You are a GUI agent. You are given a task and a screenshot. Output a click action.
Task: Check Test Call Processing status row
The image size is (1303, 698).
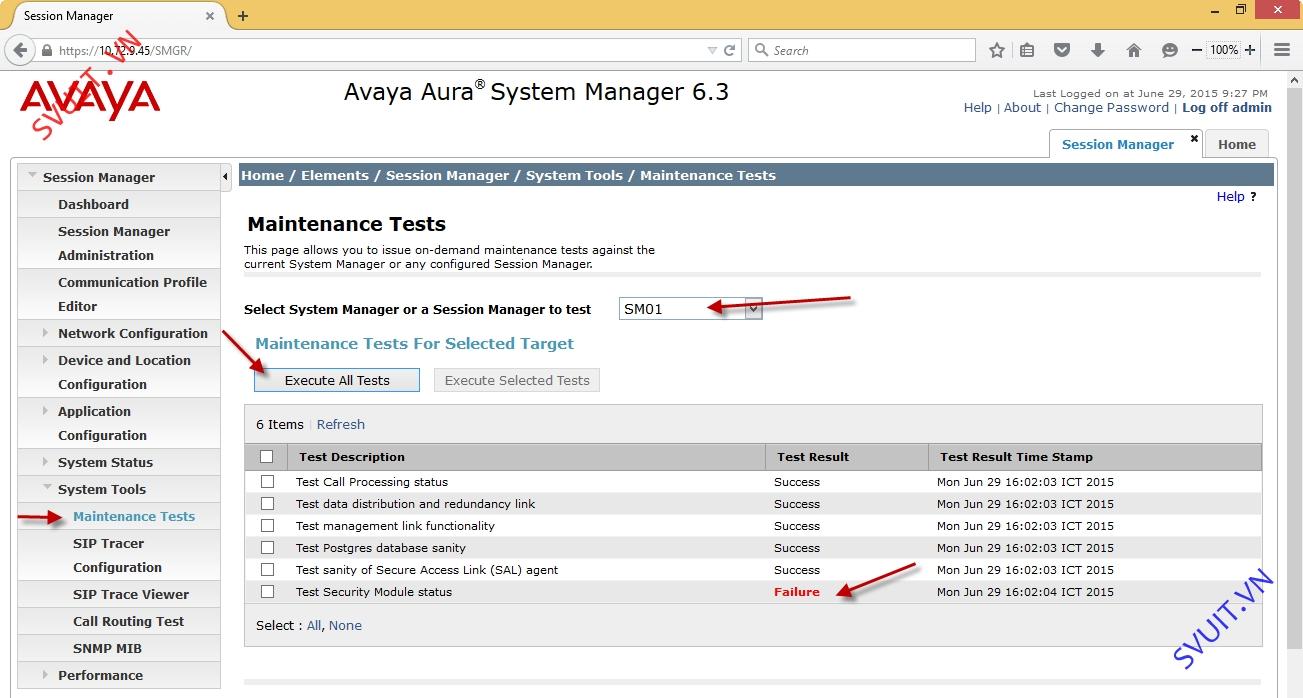click(267, 481)
